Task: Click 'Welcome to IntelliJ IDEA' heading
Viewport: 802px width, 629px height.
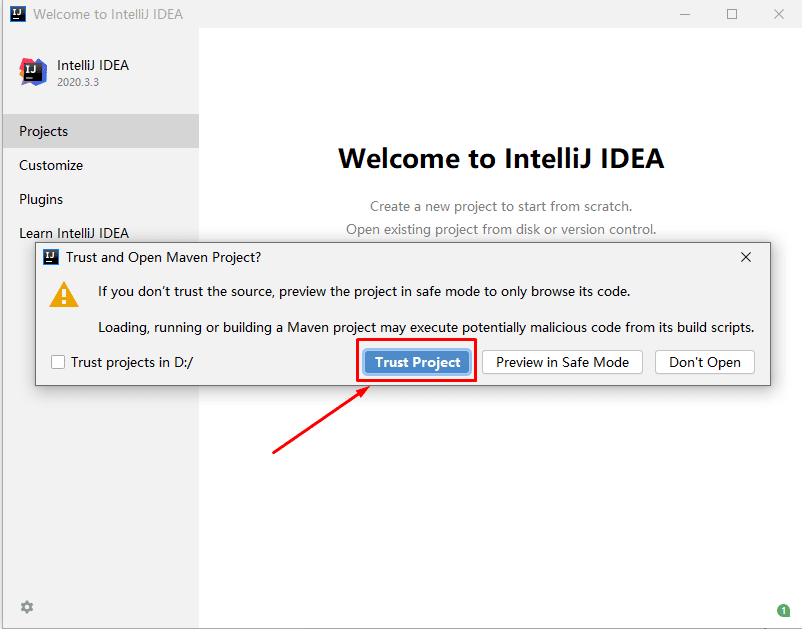Action: 501,158
